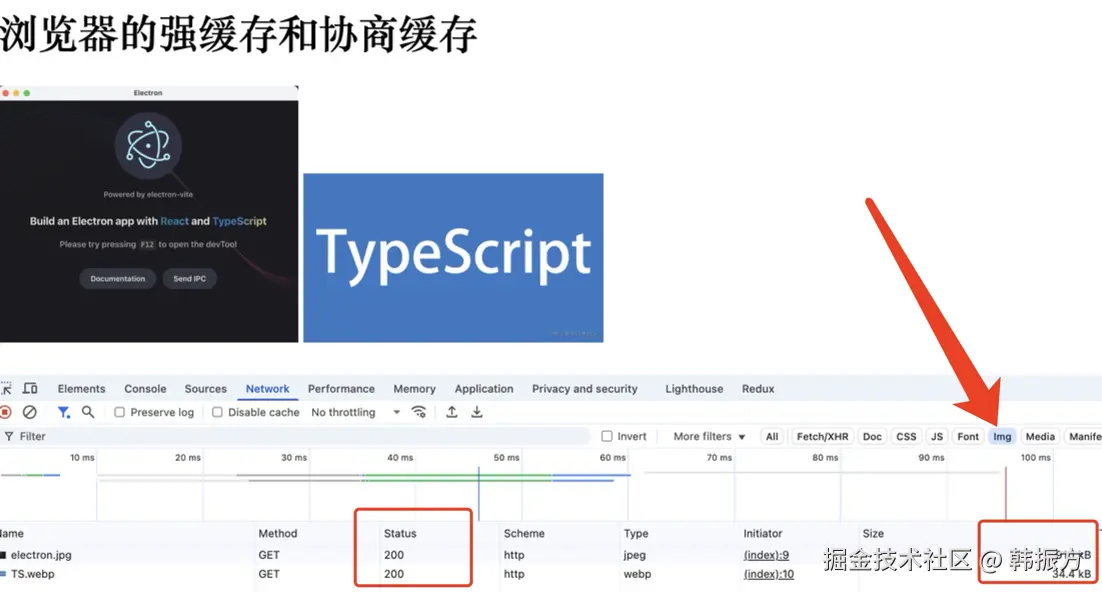Switch to the Console tab

click(145, 388)
